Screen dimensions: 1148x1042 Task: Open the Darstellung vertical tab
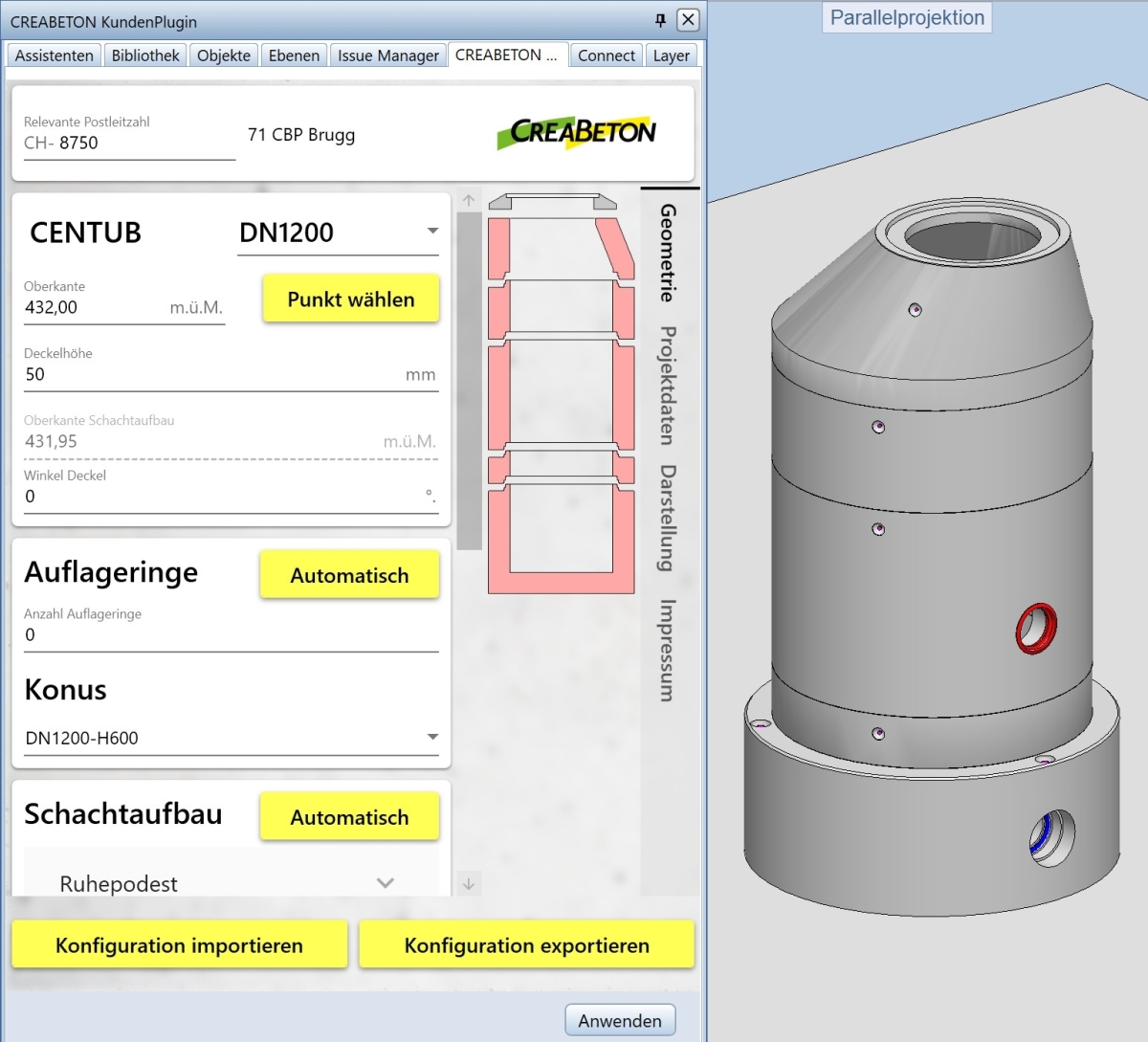coord(668,518)
